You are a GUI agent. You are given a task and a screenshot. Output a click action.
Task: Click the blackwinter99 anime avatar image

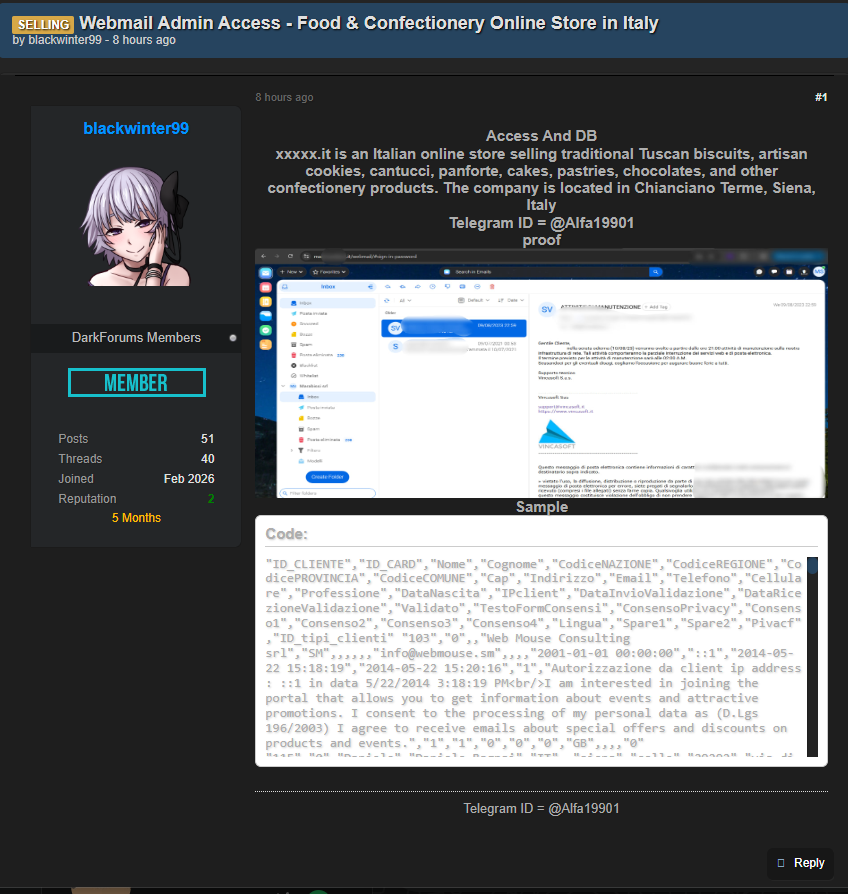click(x=136, y=226)
